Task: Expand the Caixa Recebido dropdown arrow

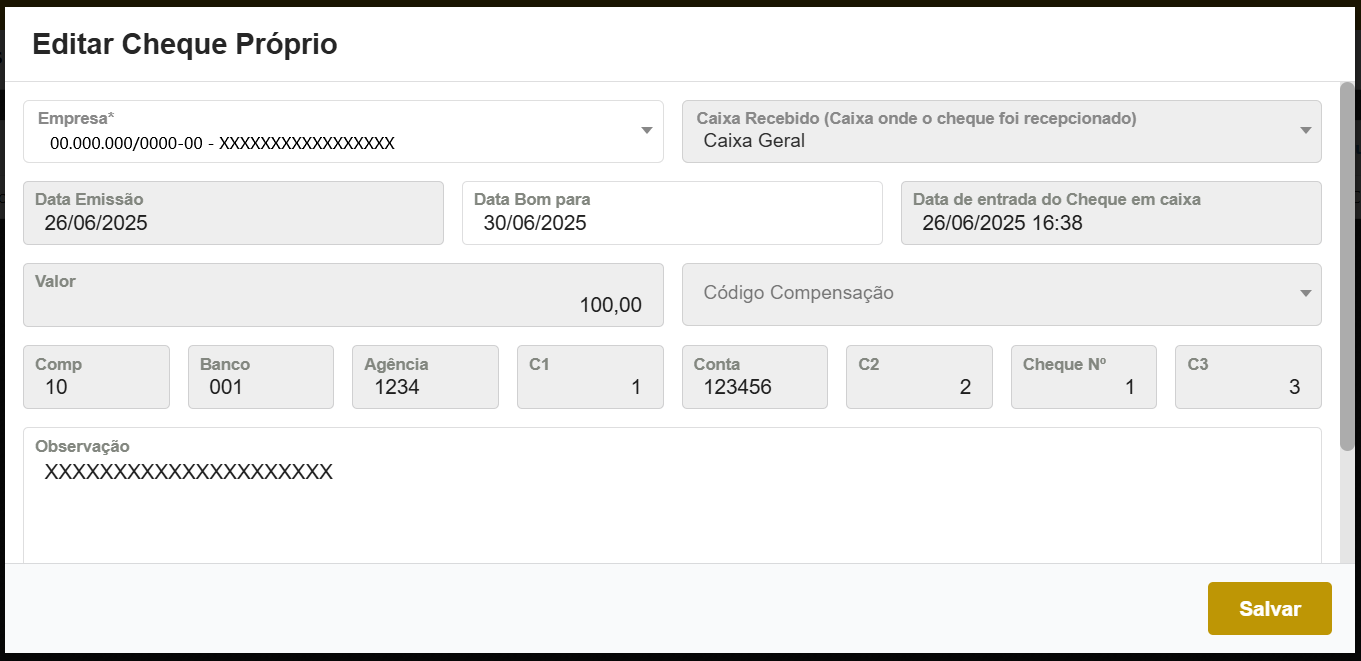Action: (x=1304, y=131)
